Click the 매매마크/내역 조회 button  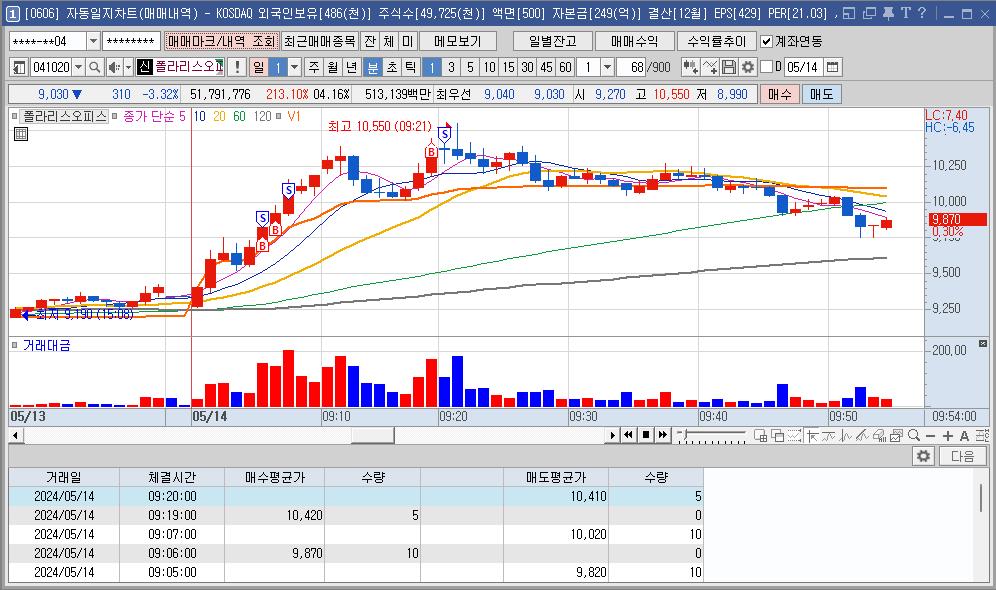221,41
